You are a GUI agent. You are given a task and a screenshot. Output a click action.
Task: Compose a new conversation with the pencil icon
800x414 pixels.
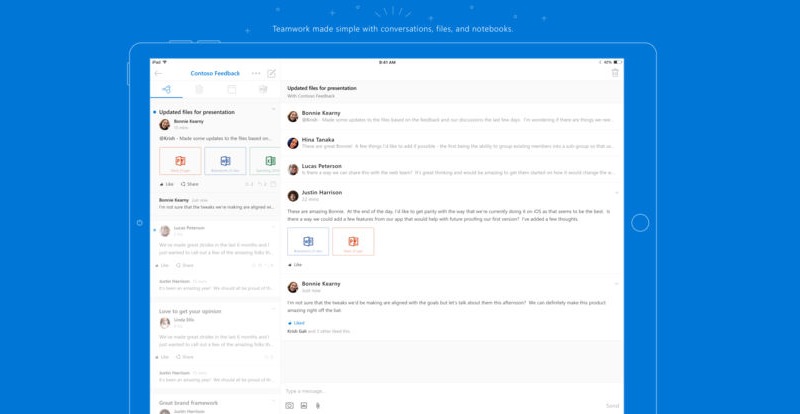click(x=271, y=74)
